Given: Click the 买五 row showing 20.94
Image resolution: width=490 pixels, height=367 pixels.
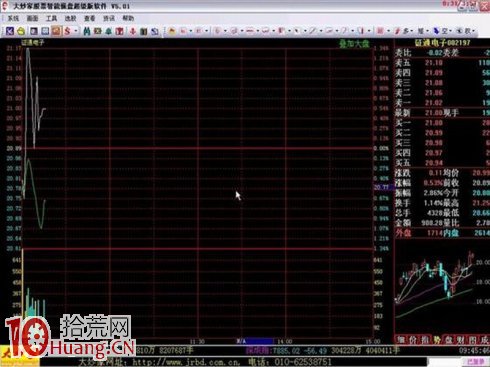Looking at the screenshot, I should point(442,163).
